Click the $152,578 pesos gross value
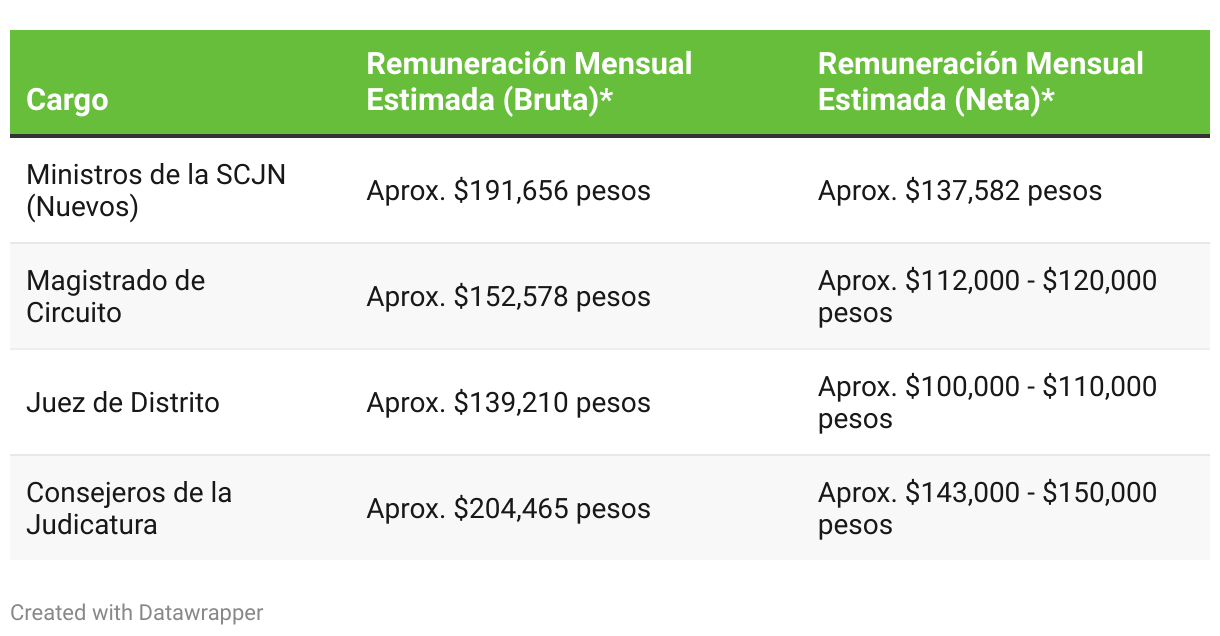This screenshot has height=636, width=1220. [552, 297]
